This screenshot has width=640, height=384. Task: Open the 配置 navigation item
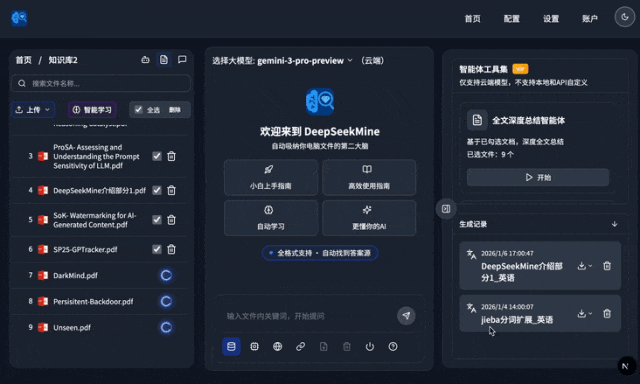click(511, 19)
